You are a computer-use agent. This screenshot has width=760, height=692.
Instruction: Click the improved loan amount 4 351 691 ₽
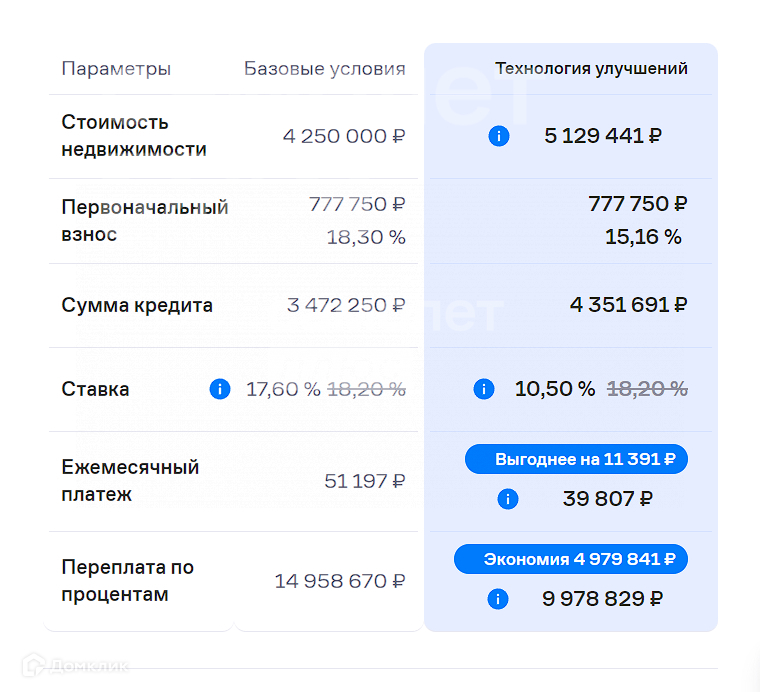pyautogui.click(x=629, y=305)
